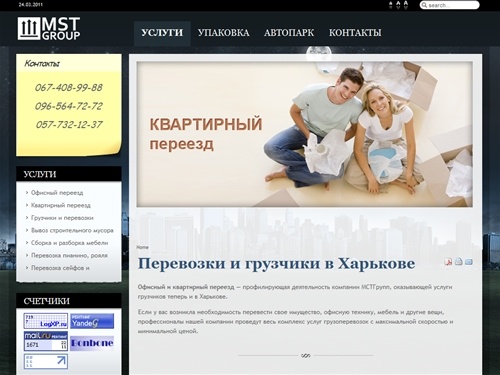Click the print article icon
The image size is (500, 375).
[x=459, y=262]
